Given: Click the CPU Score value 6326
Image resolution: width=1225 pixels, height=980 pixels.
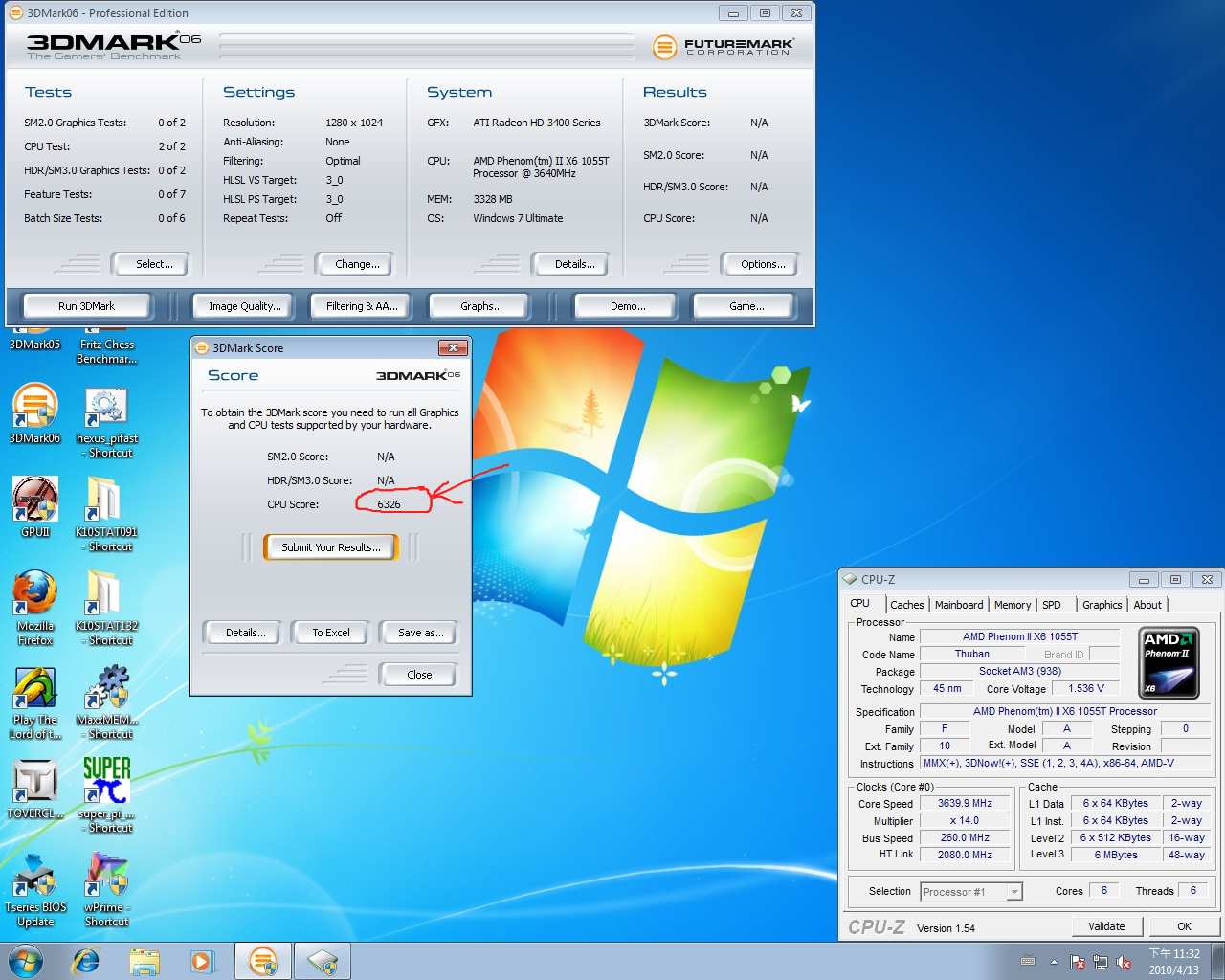Looking at the screenshot, I should click(390, 504).
